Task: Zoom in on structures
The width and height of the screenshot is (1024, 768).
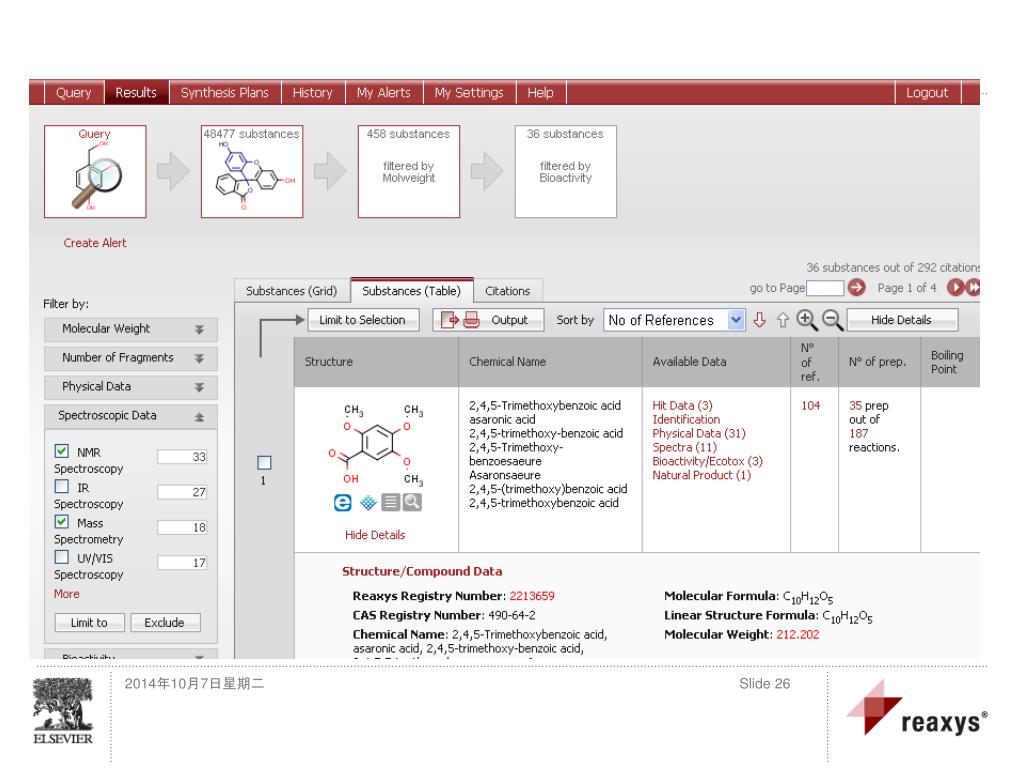Action: 807,319
